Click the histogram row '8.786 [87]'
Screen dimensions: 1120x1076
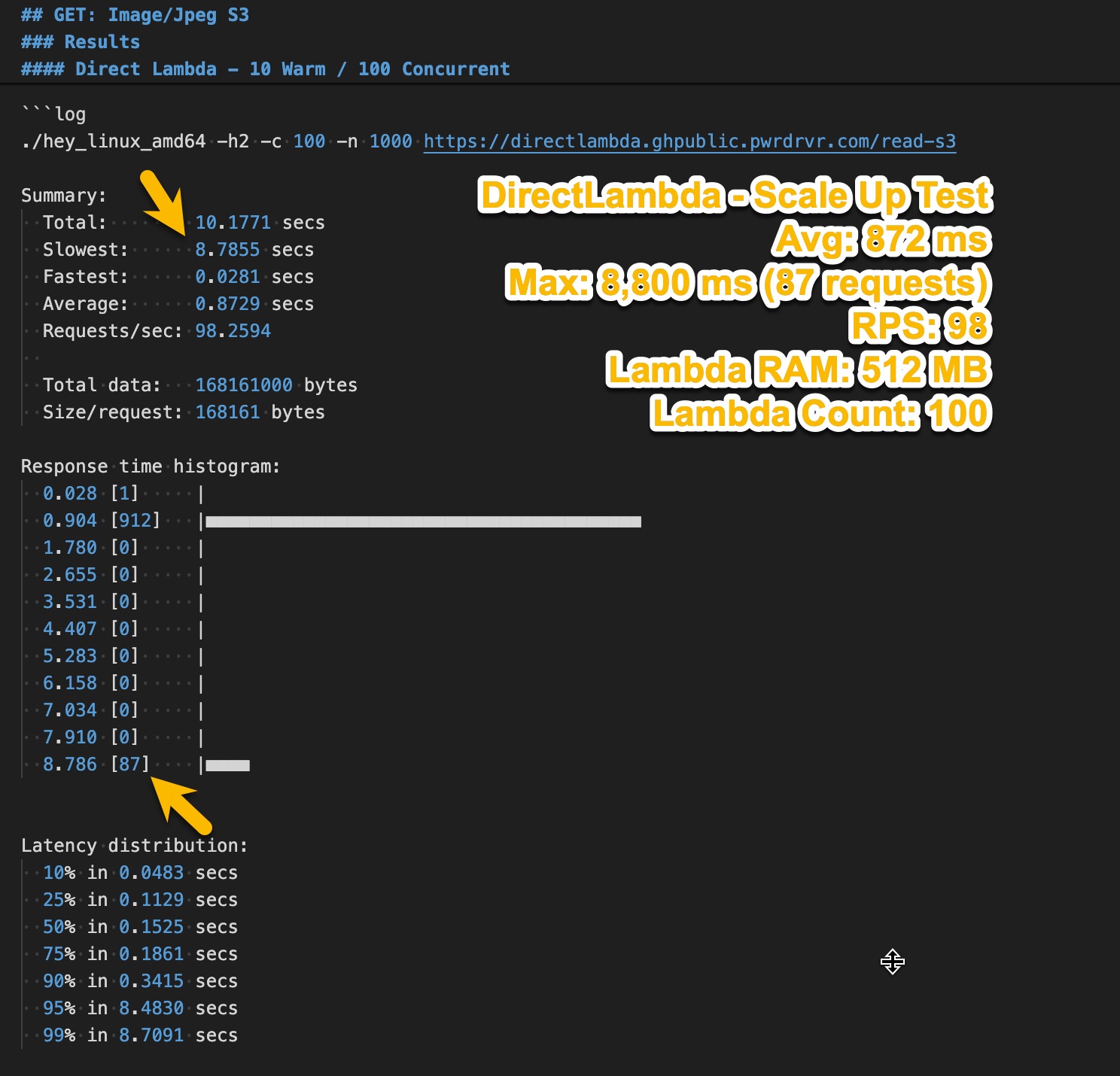(x=146, y=764)
